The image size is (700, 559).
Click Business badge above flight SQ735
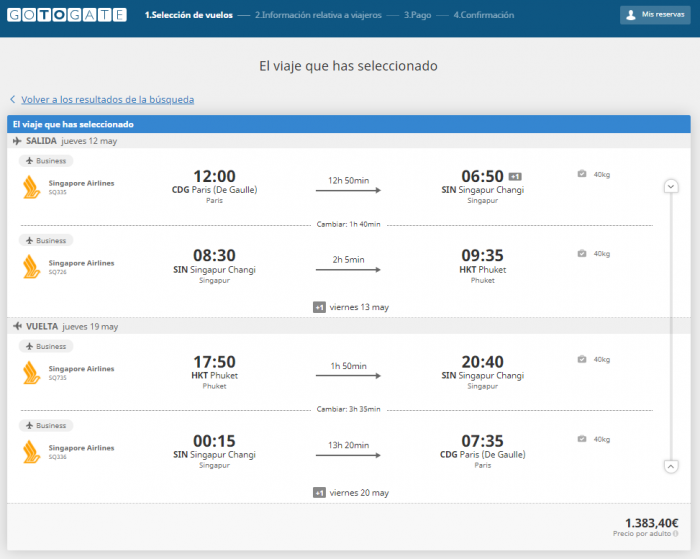46,346
